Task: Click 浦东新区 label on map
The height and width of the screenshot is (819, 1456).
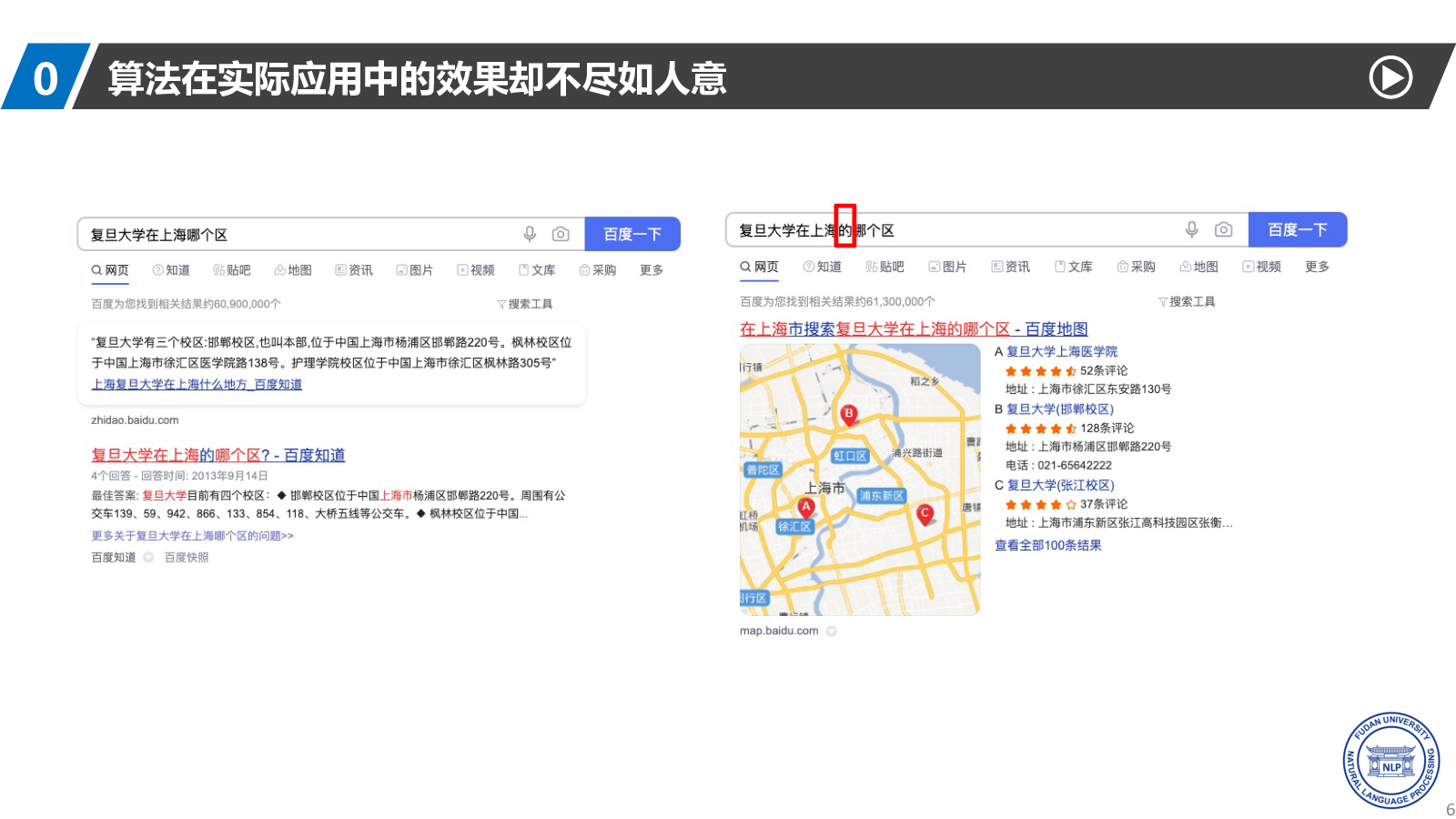Action: [882, 496]
